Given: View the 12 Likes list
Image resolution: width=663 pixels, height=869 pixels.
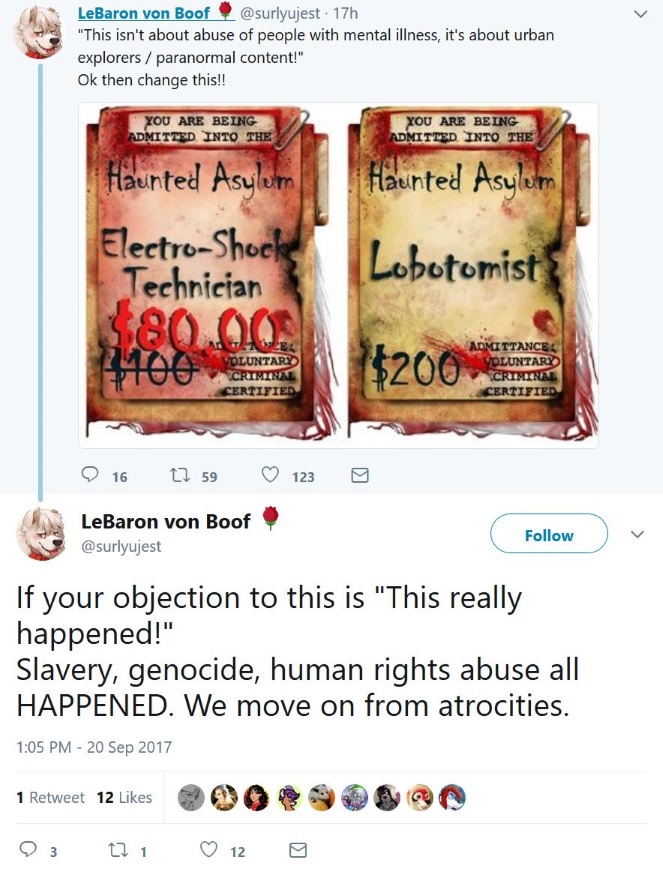Looking at the screenshot, I should tap(124, 797).
